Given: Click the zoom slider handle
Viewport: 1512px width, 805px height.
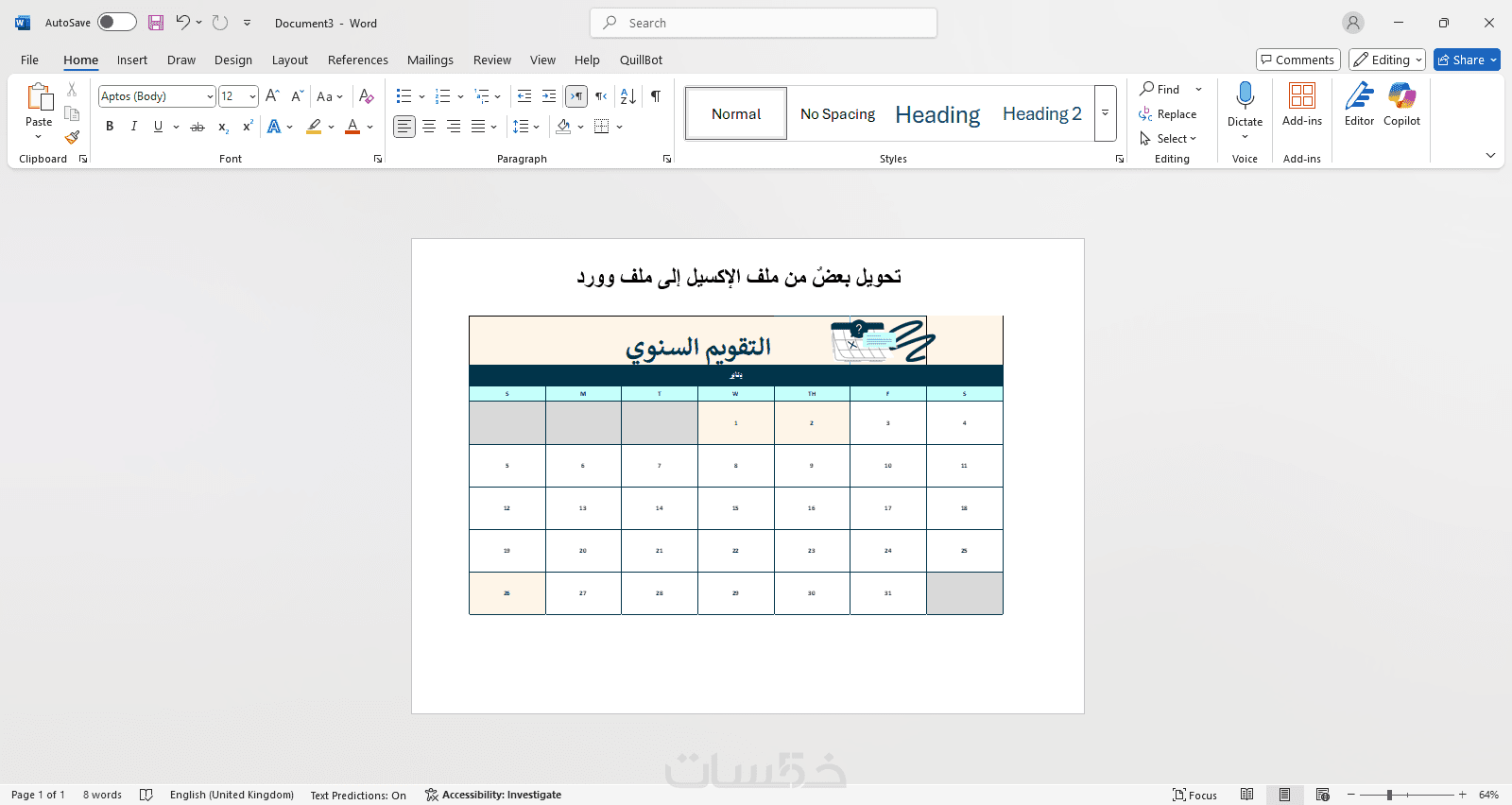Looking at the screenshot, I should coord(1389,795).
